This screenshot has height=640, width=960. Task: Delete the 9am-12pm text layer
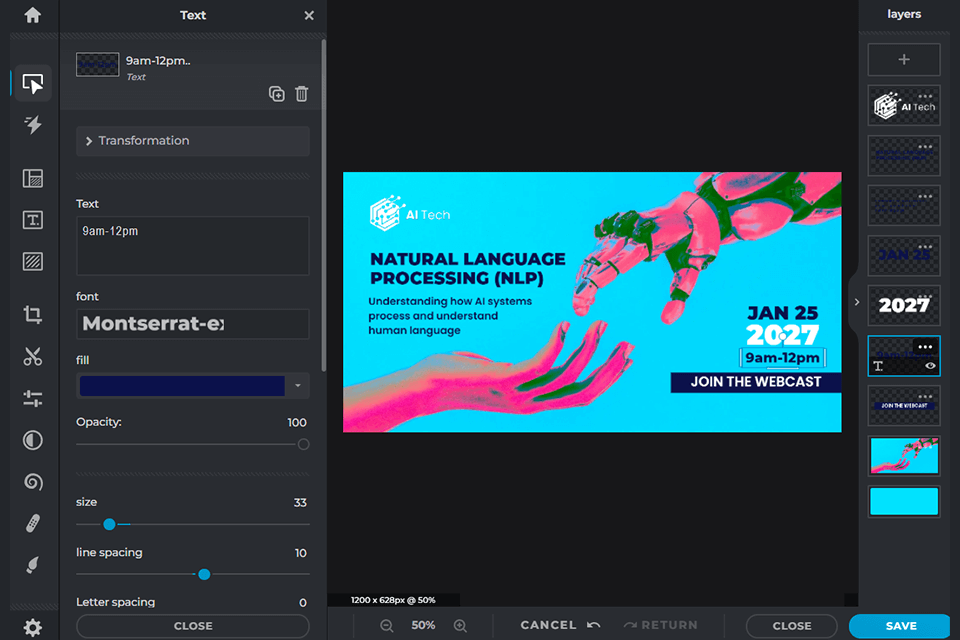[301, 94]
